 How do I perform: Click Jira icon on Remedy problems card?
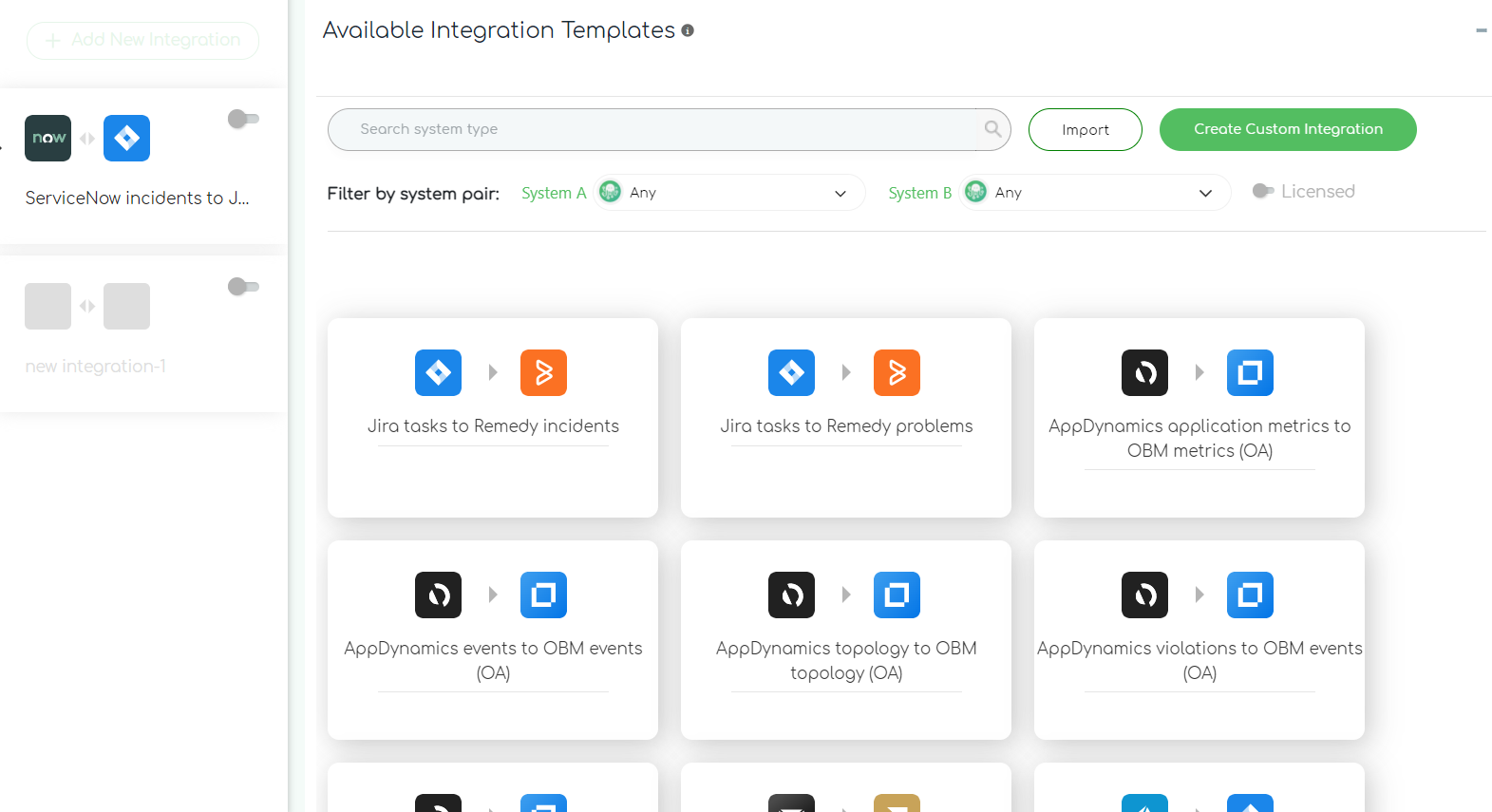791,372
